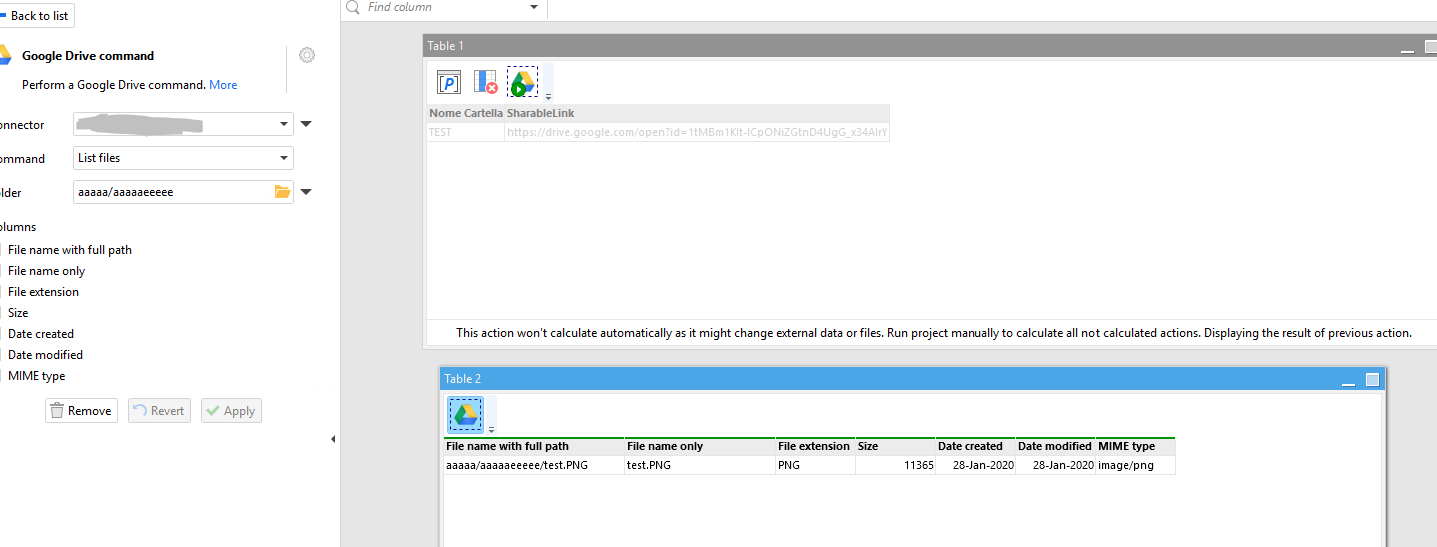The width and height of the screenshot is (1437, 547).
Task: Select the remove columns action icon in Table 1
Action: [485, 82]
